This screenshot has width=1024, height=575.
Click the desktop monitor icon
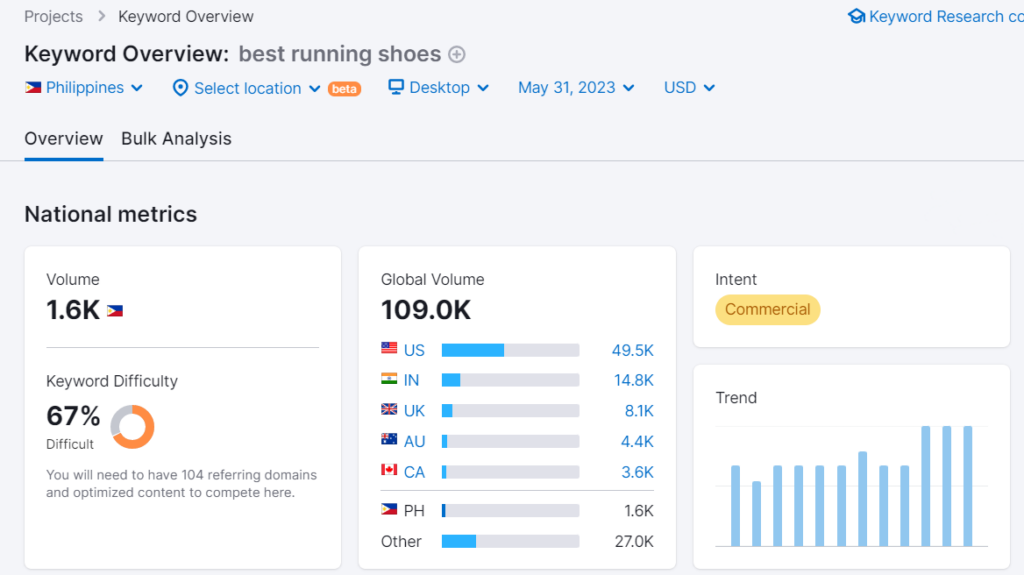pyautogui.click(x=396, y=88)
